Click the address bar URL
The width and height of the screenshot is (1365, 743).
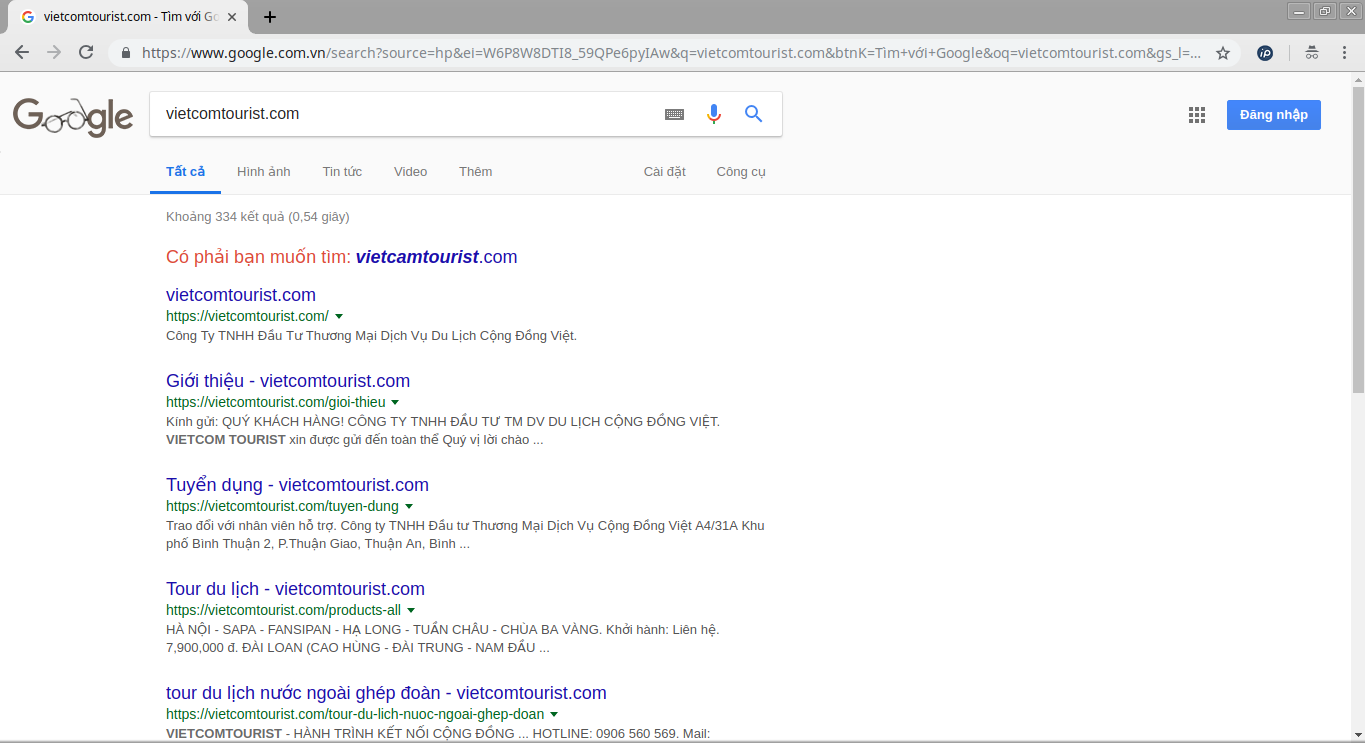click(671, 53)
